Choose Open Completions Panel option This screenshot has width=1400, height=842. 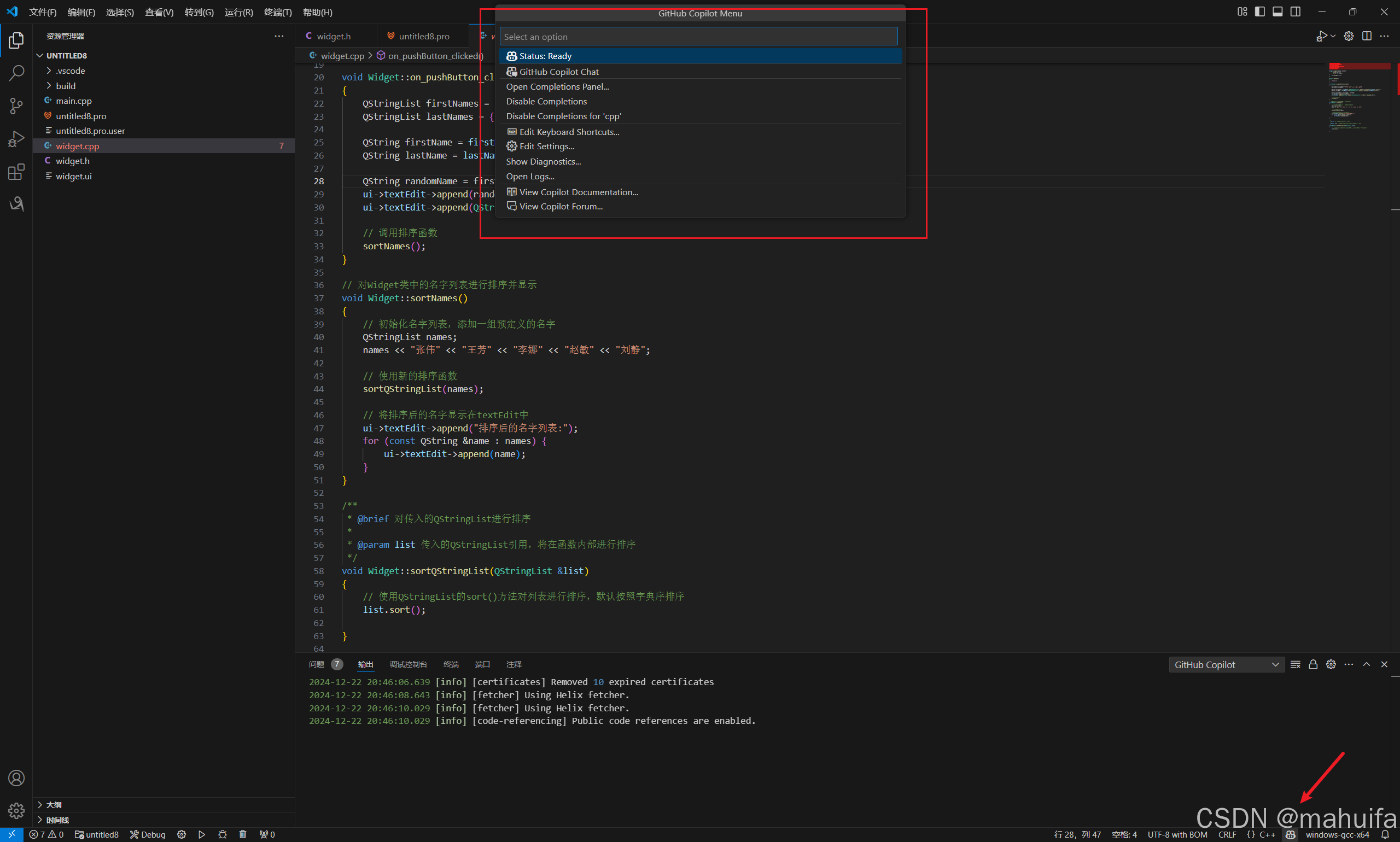[x=701, y=87]
